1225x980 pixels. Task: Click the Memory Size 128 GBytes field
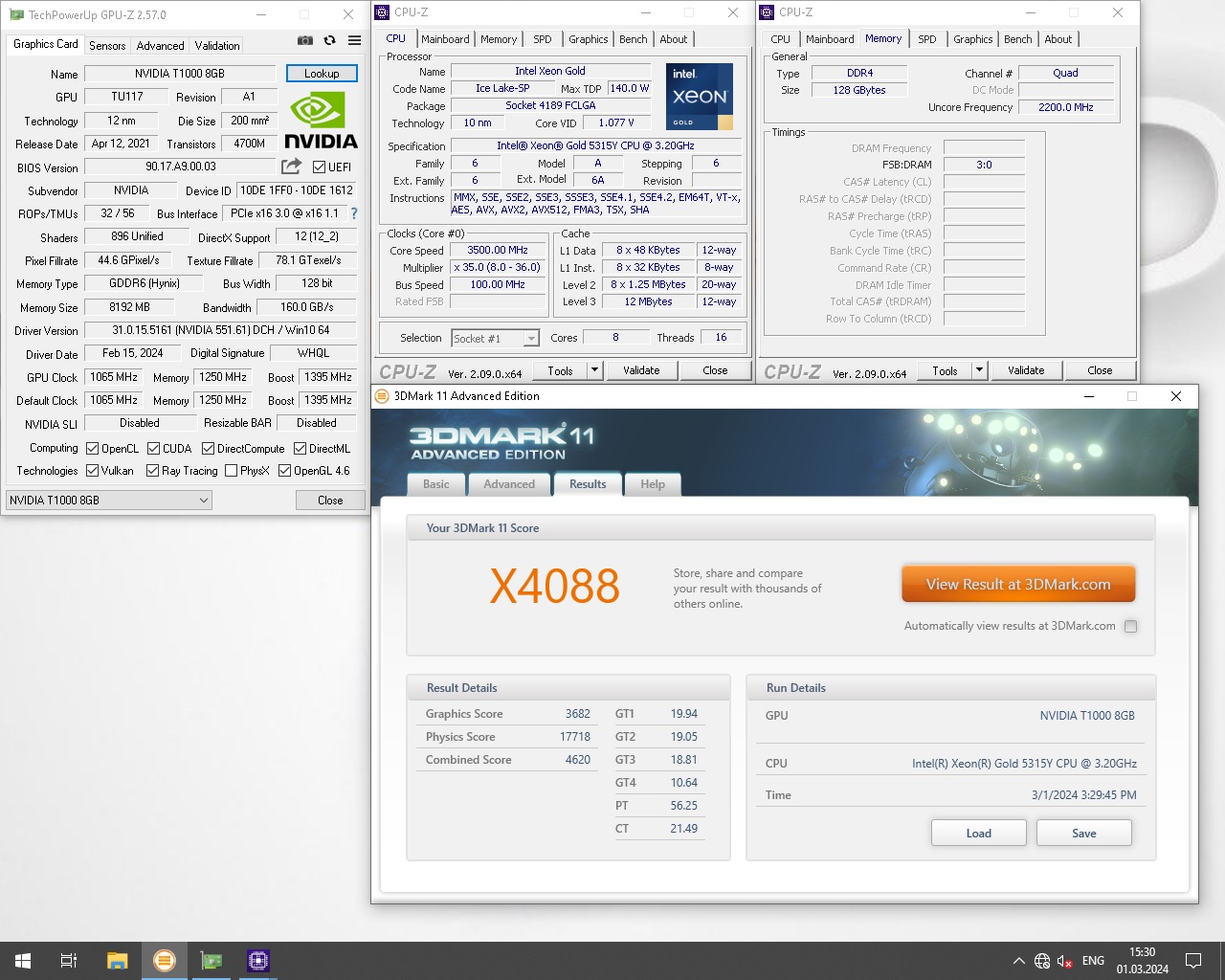[x=859, y=90]
